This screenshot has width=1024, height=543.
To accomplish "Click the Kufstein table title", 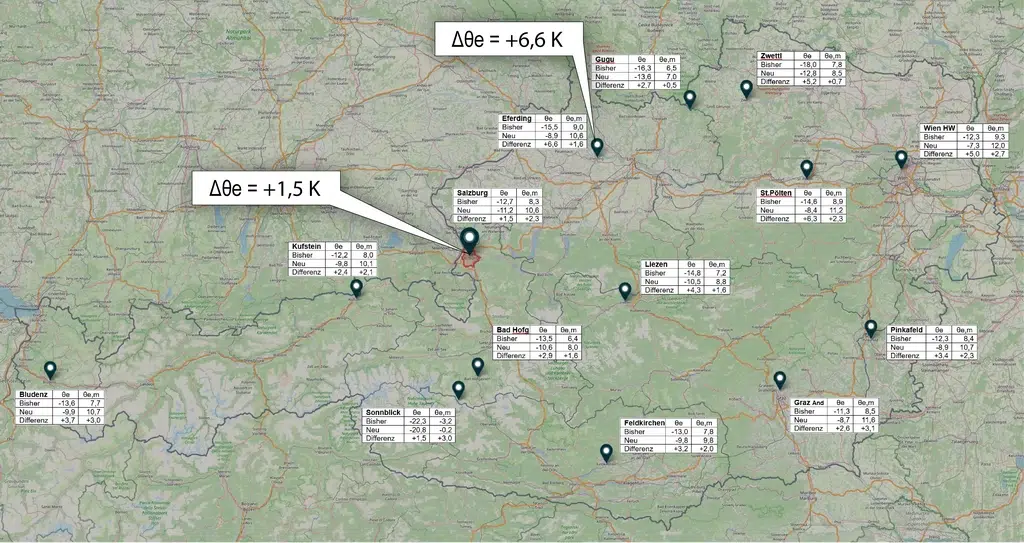I will click(x=306, y=246).
